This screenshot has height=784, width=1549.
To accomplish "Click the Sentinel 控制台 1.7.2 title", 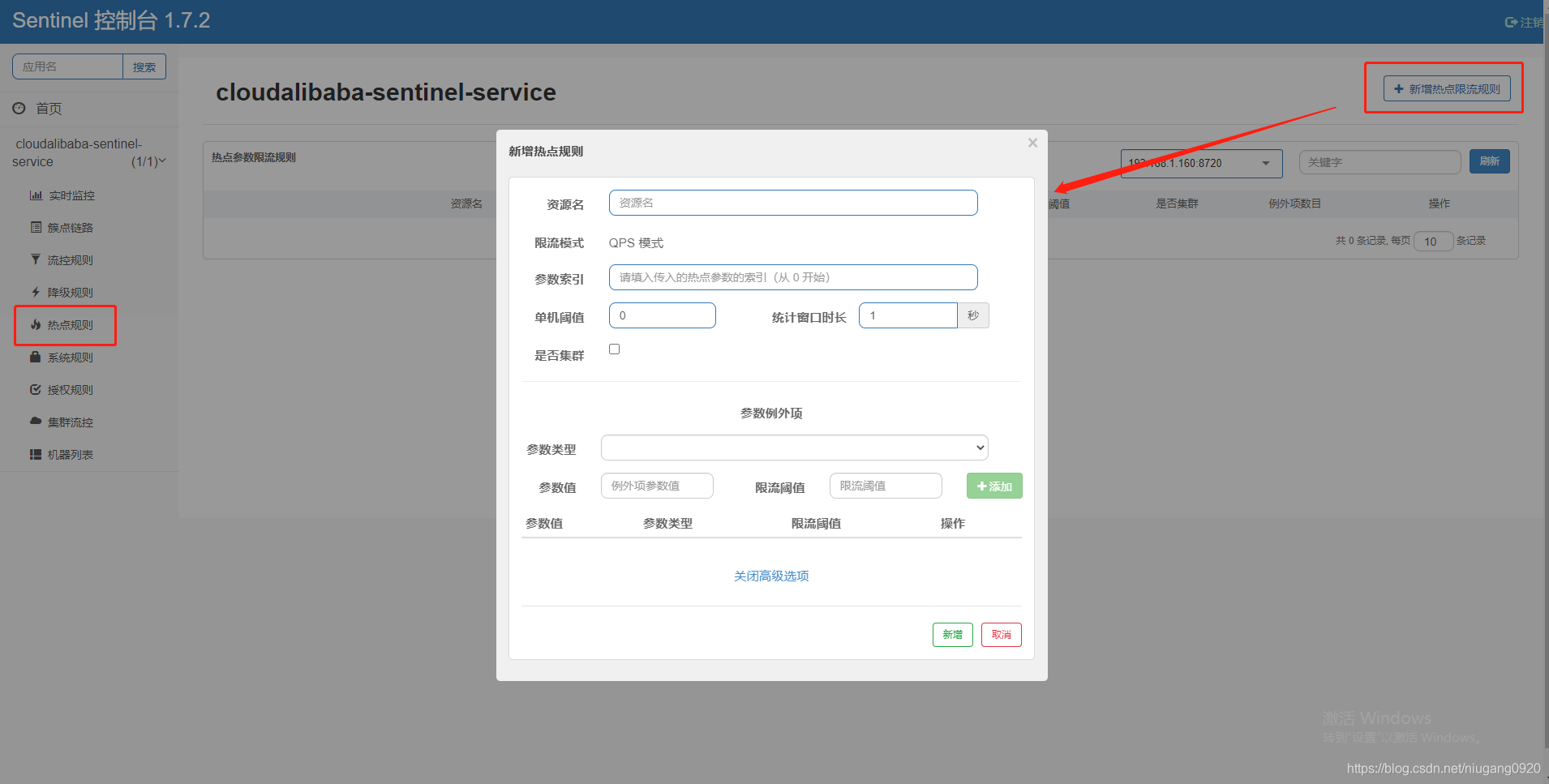I will tap(111, 21).
